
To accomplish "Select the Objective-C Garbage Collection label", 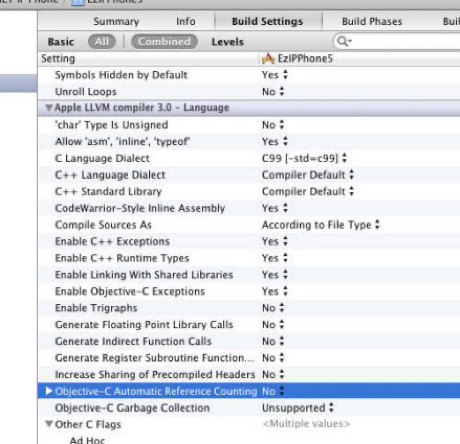I will tap(132, 408).
